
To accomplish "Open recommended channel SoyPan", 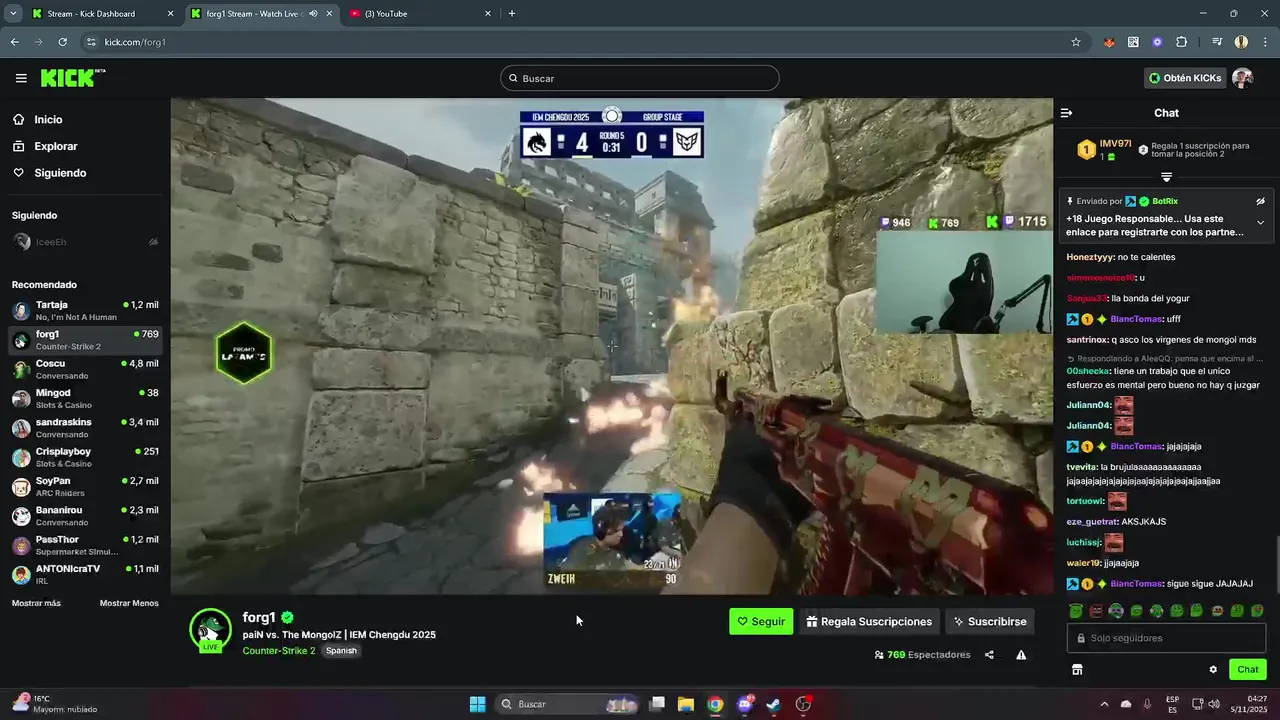I will tap(85, 486).
